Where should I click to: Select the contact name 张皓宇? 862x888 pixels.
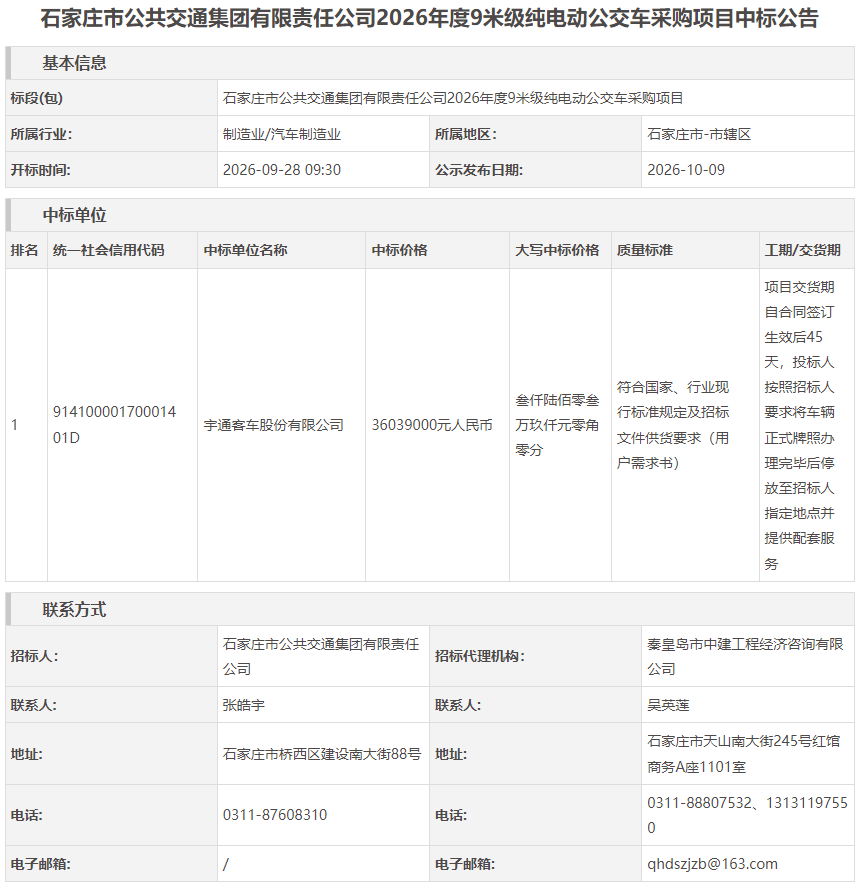(x=244, y=705)
